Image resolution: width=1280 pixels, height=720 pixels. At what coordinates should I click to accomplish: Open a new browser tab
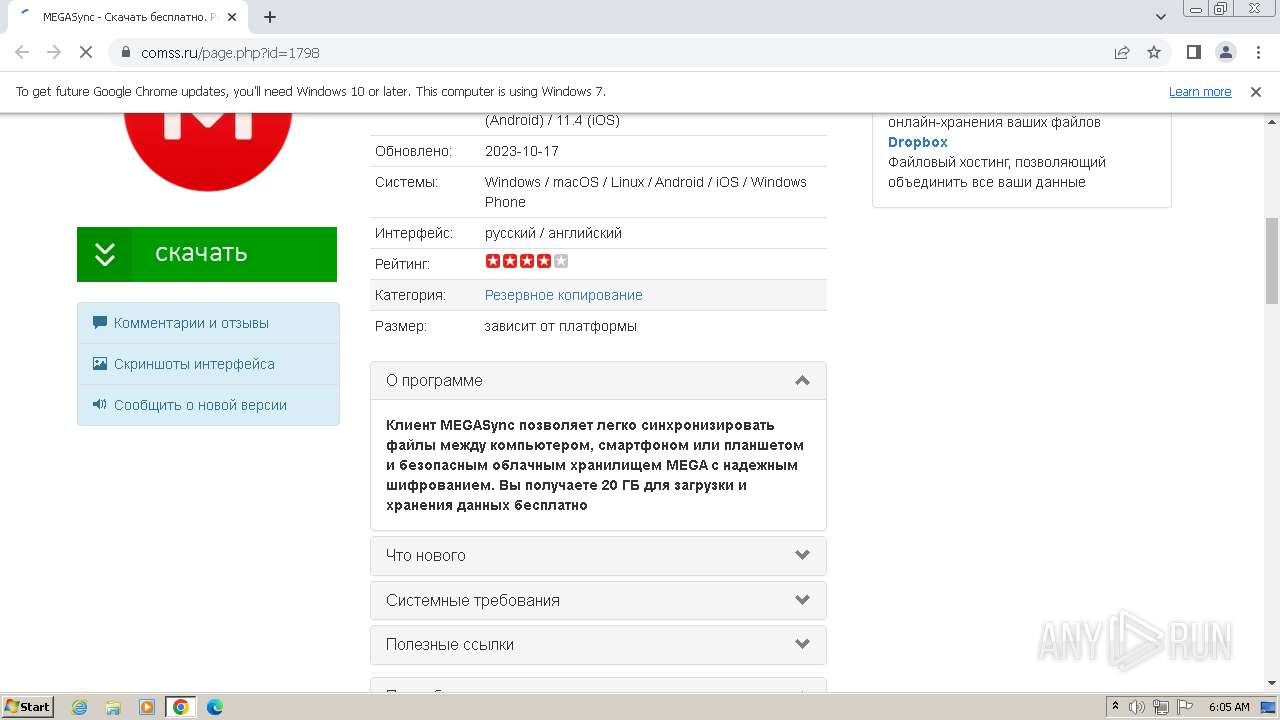click(x=270, y=17)
